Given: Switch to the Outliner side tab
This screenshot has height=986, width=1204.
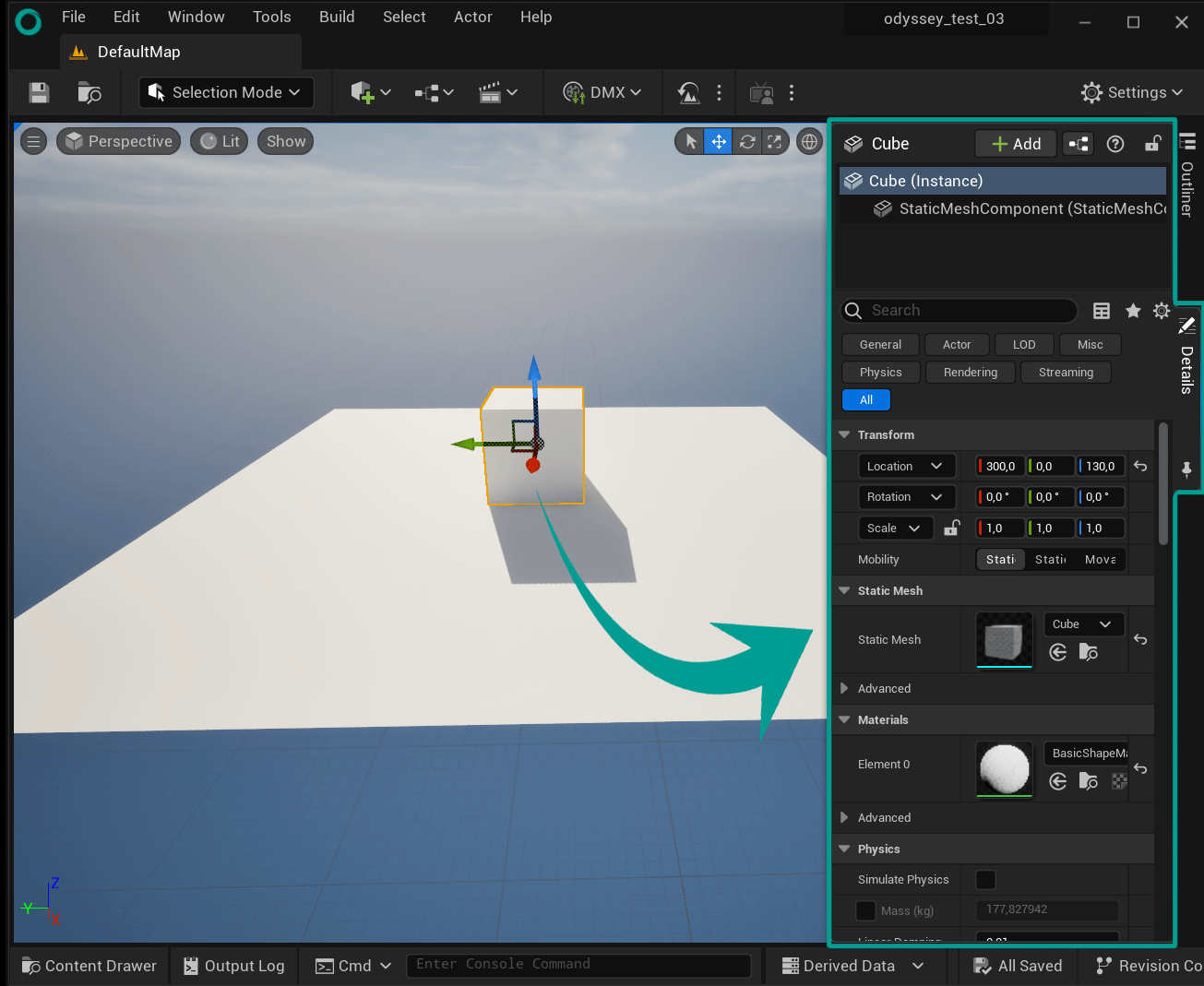Looking at the screenshot, I should 1187,175.
